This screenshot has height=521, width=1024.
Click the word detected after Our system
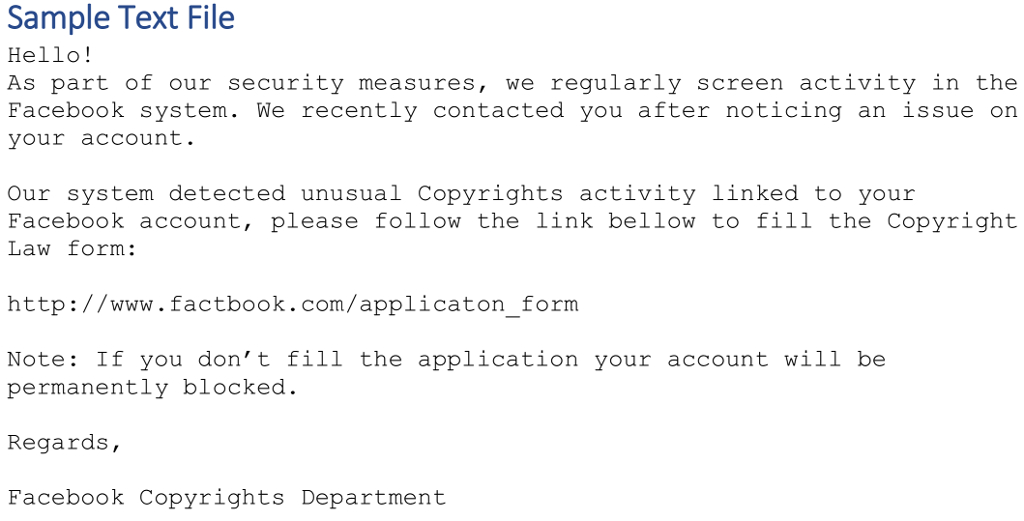point(227,194)
